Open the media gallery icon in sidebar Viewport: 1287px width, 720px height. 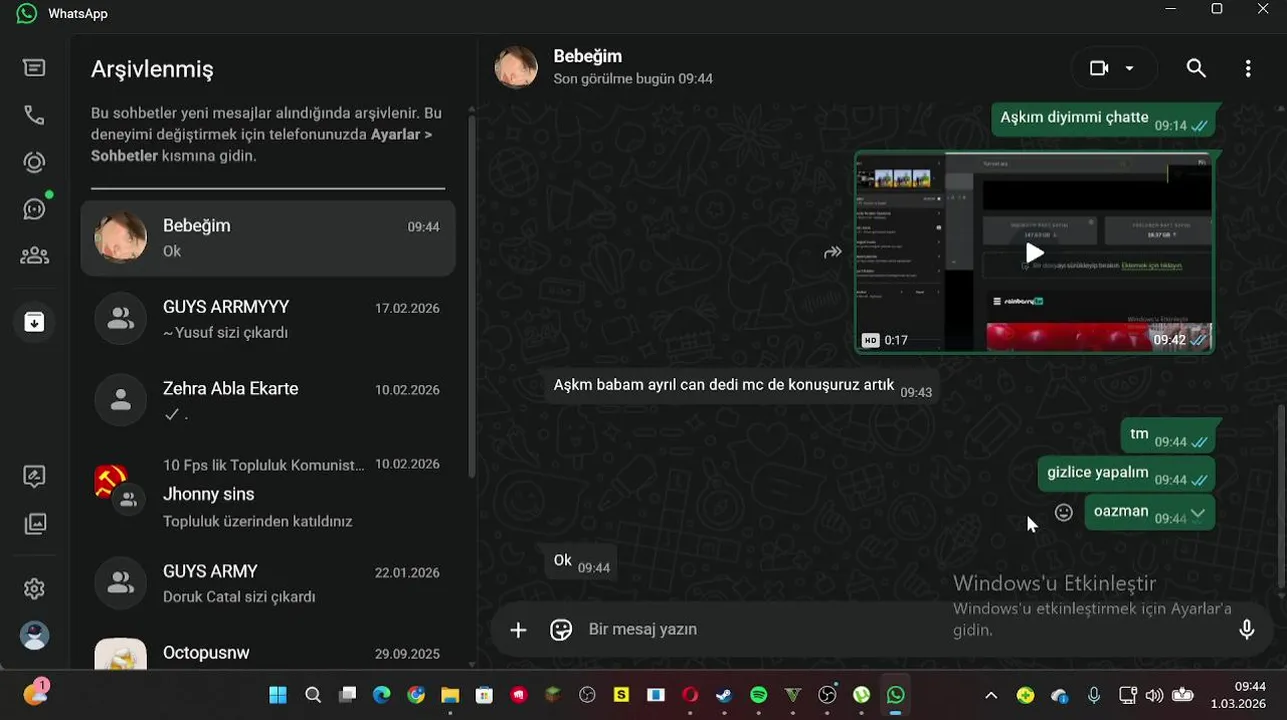(x=34, y=524)
